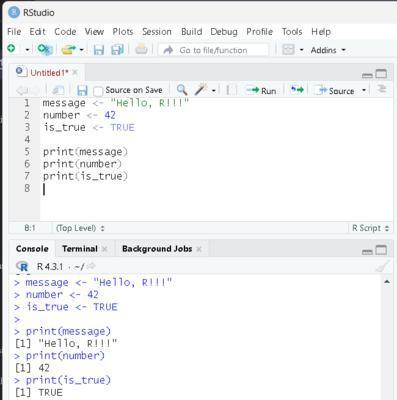This screenshot has height=400, width=397.
Task: Open the Session menu
Action: pos(157,32)
